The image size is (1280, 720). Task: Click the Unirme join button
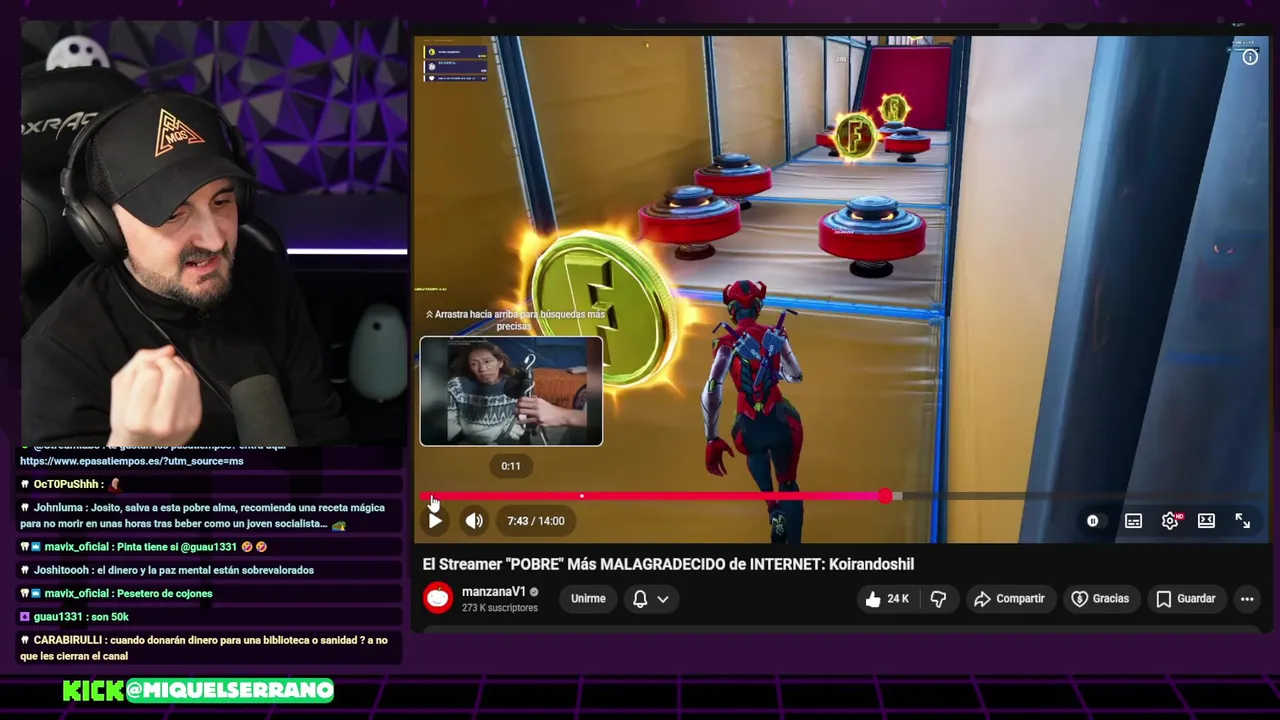click(x=588, y=599)
